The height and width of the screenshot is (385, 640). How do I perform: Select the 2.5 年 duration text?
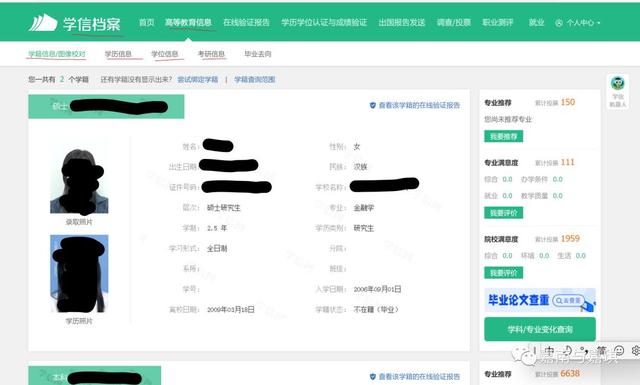pos(217,228)
